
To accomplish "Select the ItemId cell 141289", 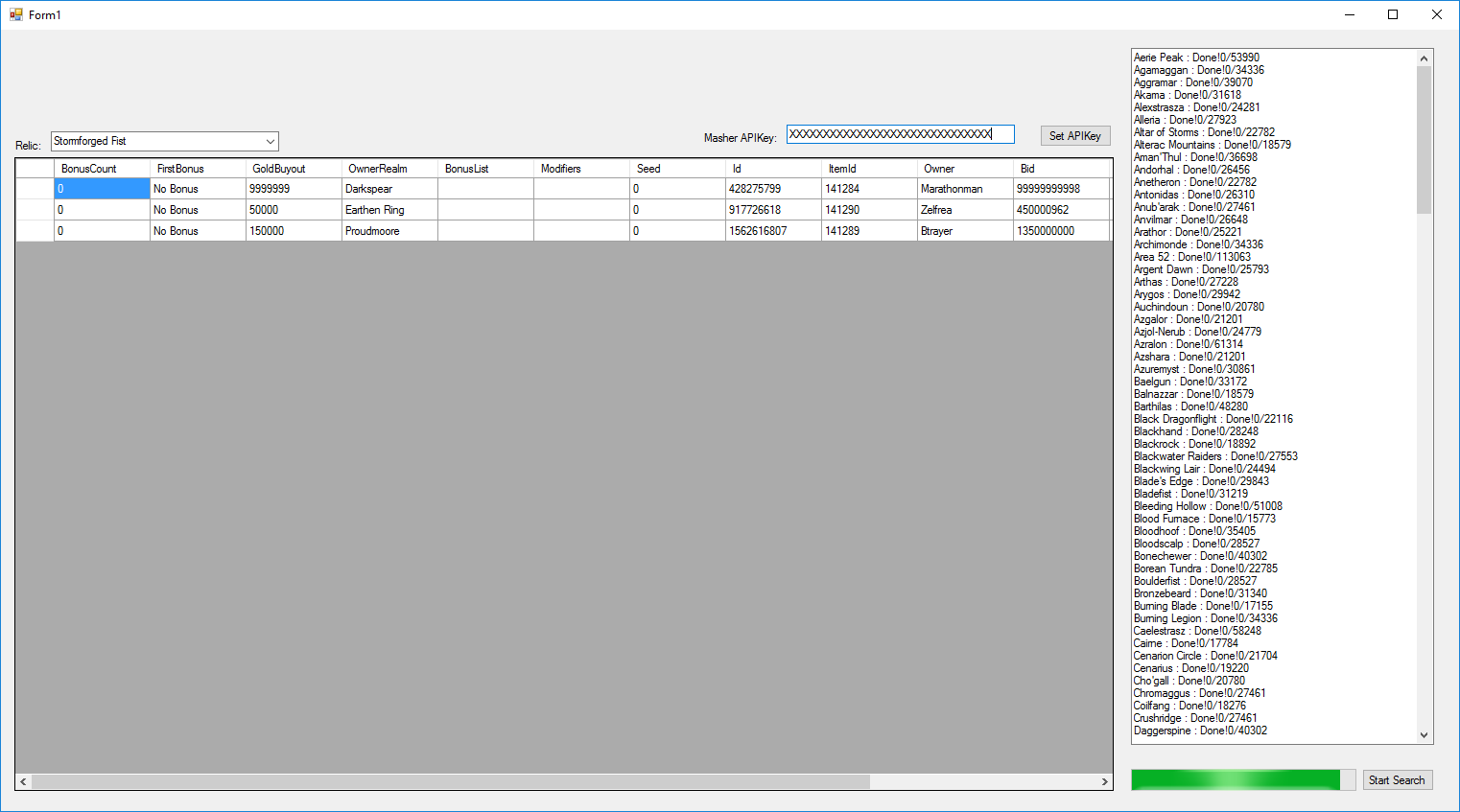I will (869, 231).
